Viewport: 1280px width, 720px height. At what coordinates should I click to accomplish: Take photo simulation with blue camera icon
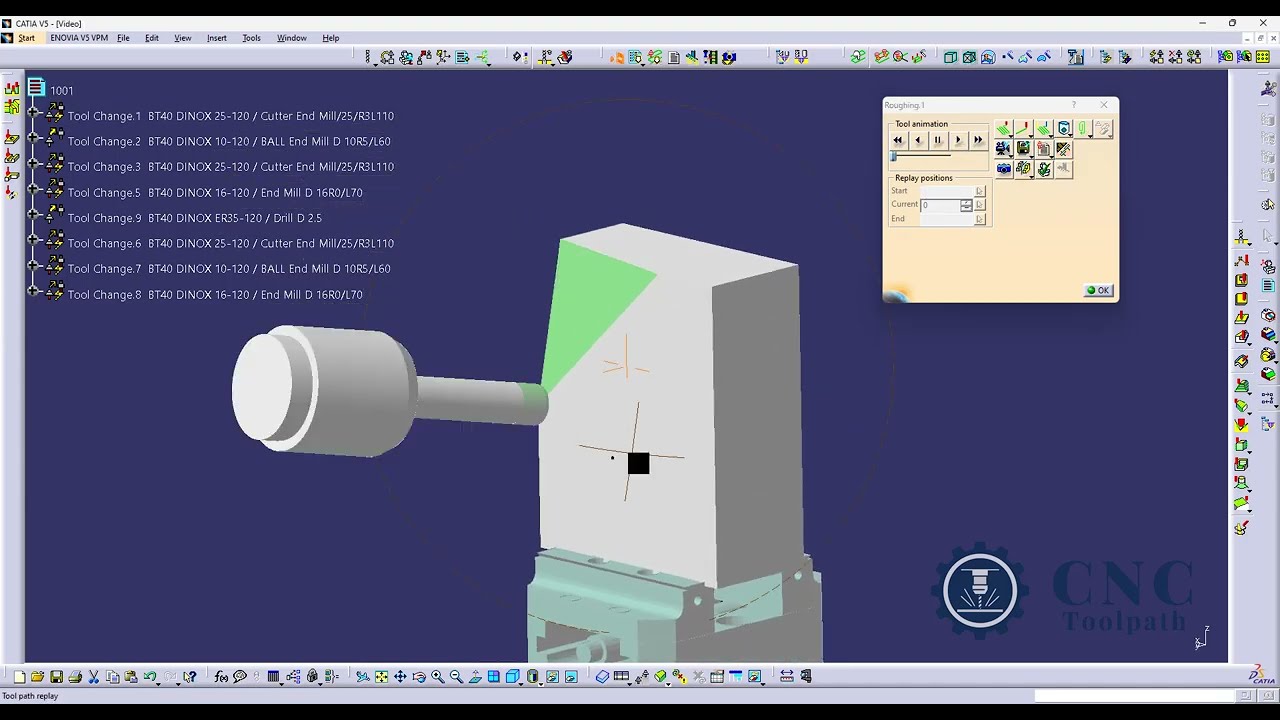pyautogui.click(x=1004, y=169)
